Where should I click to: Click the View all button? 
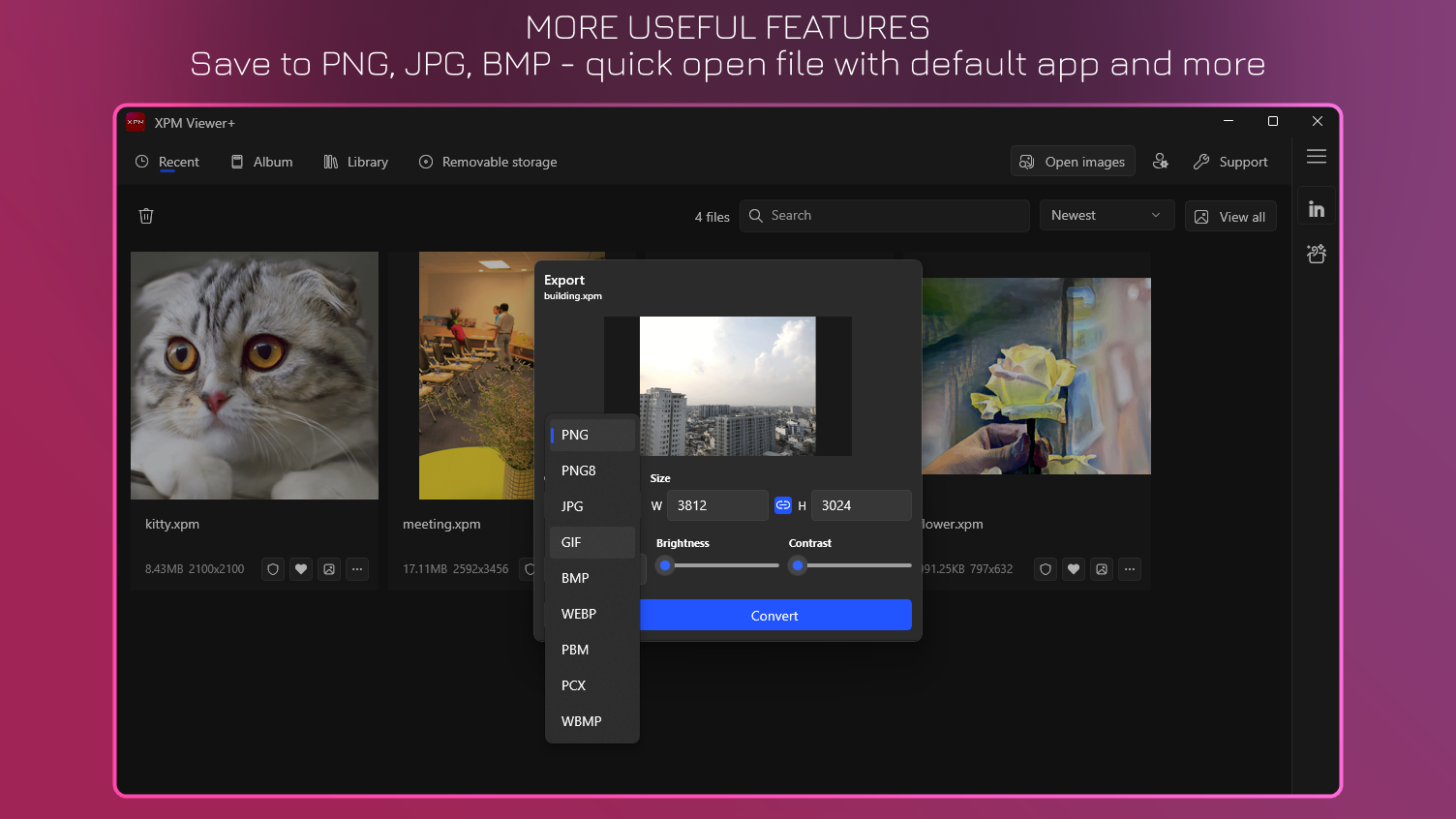point(1230,217)
